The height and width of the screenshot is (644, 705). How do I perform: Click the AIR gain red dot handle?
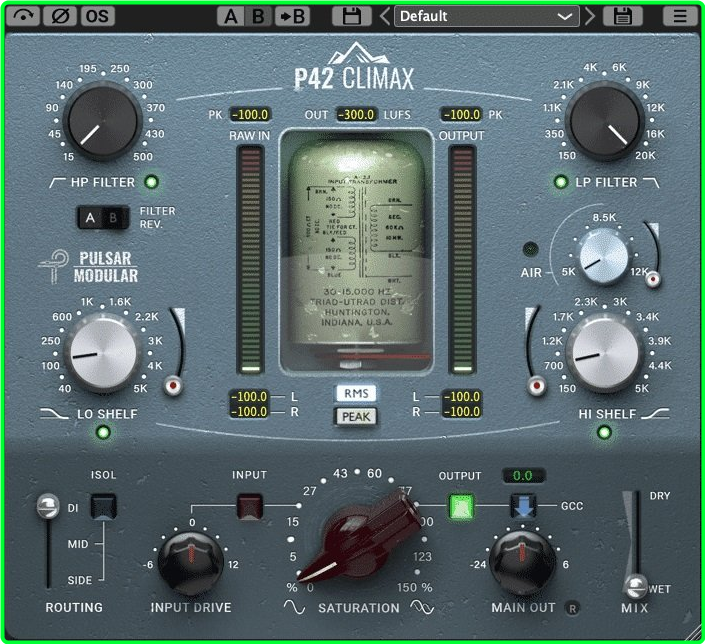pyautogui.click(x=653, y=279)
